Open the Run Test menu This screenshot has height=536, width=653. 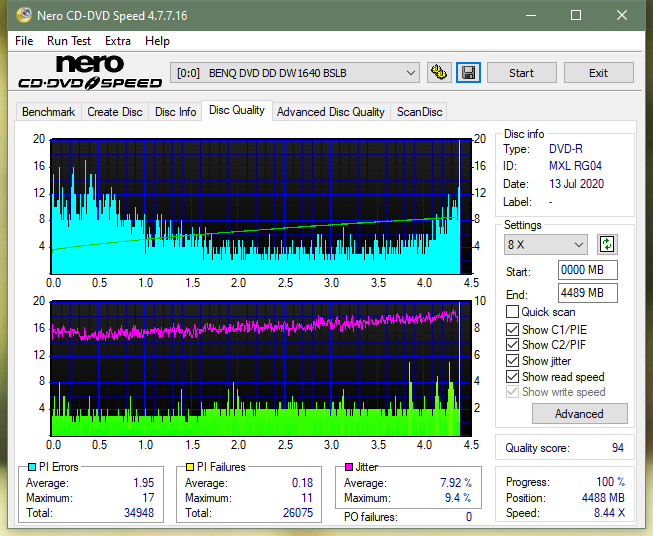(x=69, y=41)
